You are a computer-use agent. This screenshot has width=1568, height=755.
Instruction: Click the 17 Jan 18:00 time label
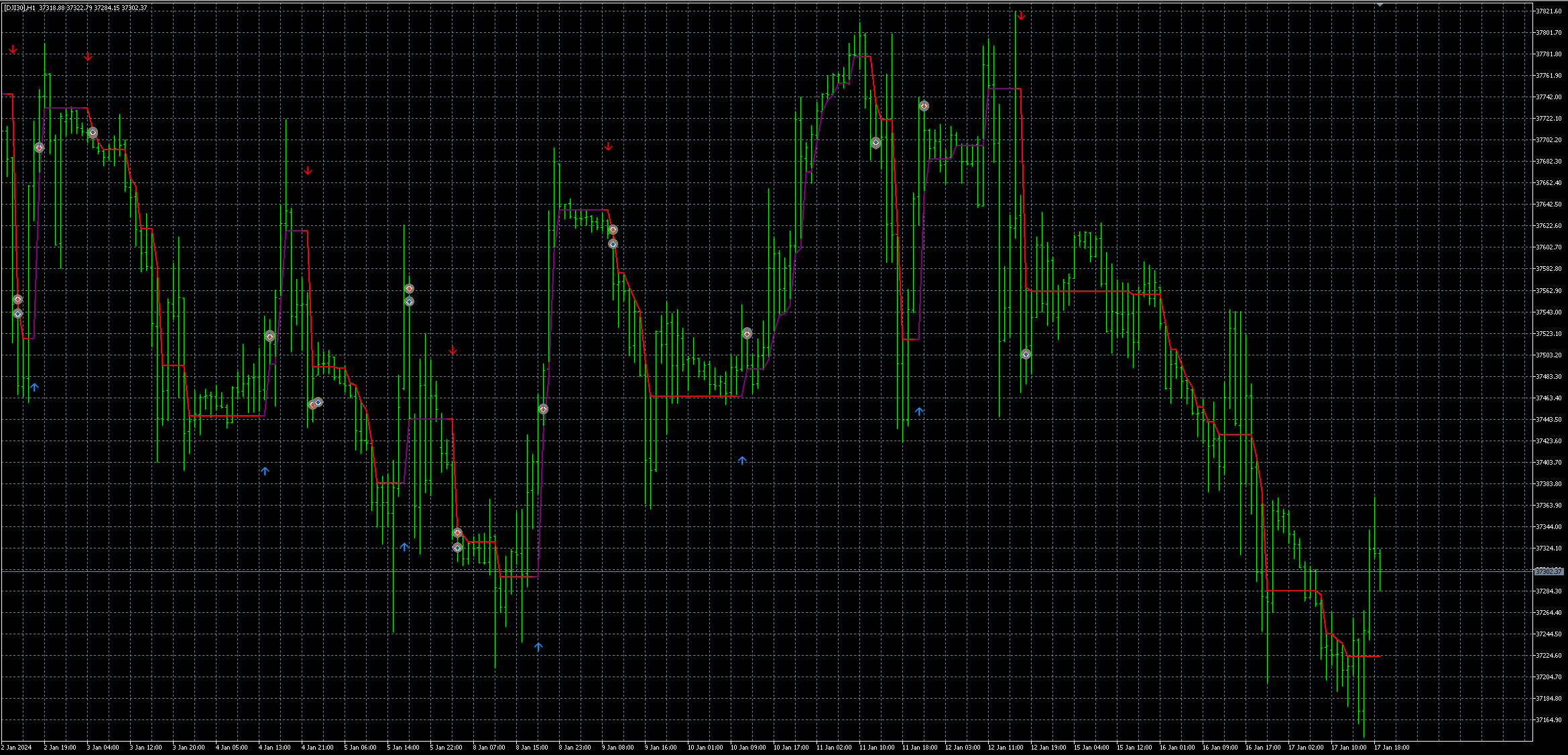pyautogui.click(x=1392, y=747)
